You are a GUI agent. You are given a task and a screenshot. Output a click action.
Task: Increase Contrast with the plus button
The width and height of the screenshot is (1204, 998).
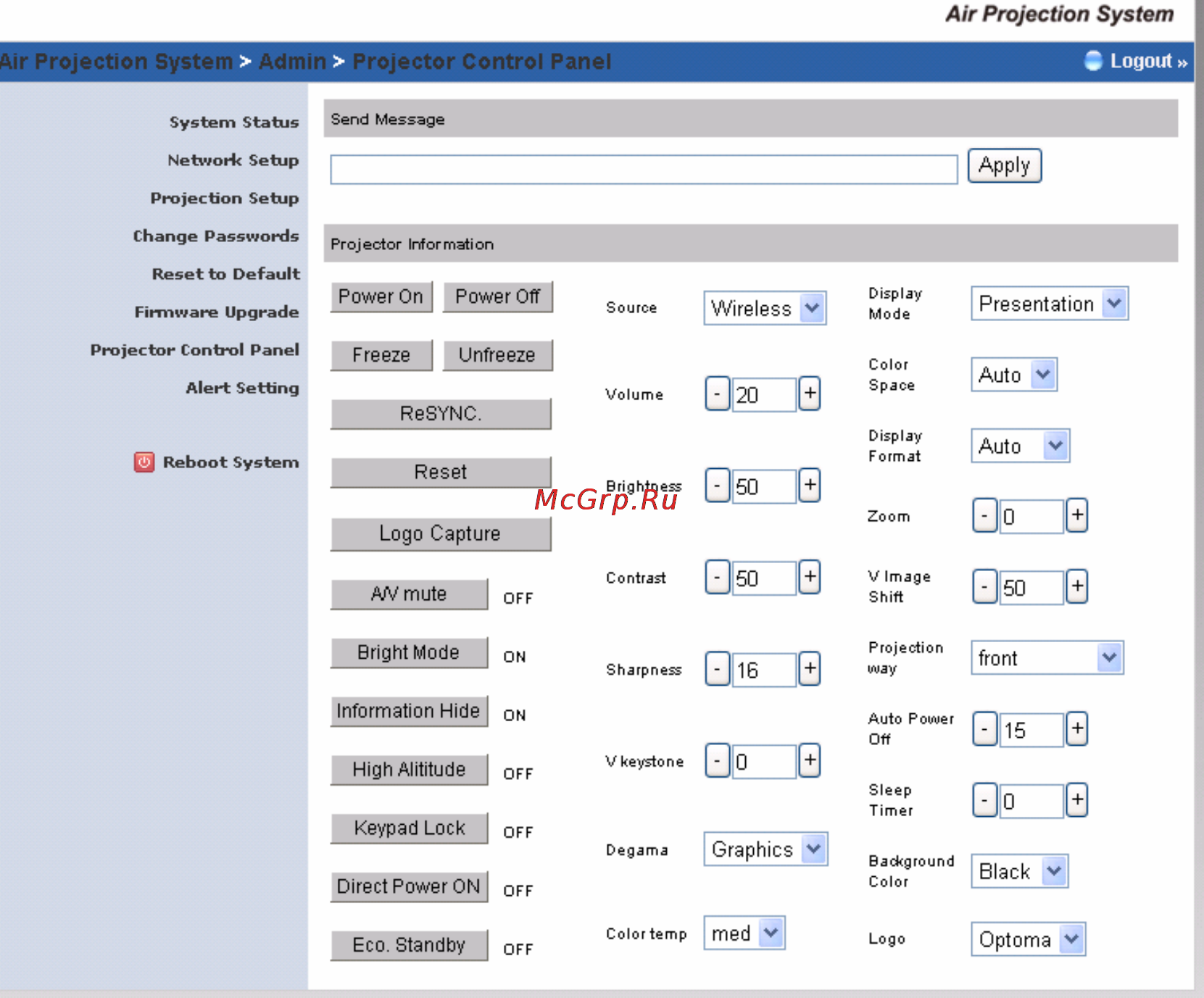[x=810, y=578]
